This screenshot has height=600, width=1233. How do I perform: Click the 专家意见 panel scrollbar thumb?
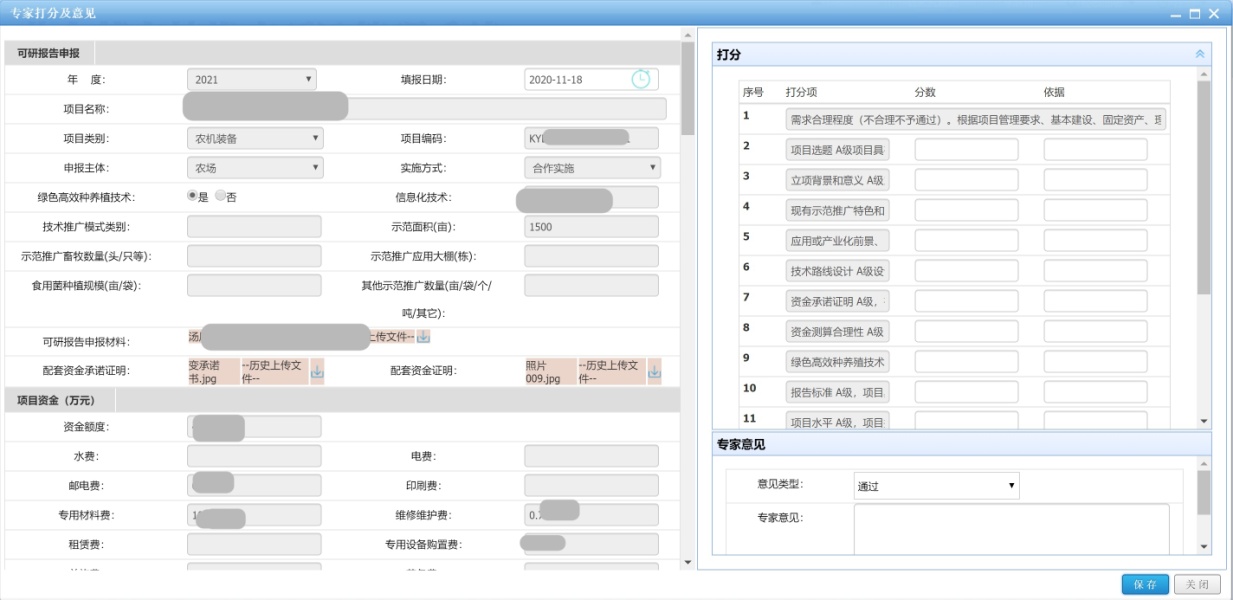point(1204,492)
